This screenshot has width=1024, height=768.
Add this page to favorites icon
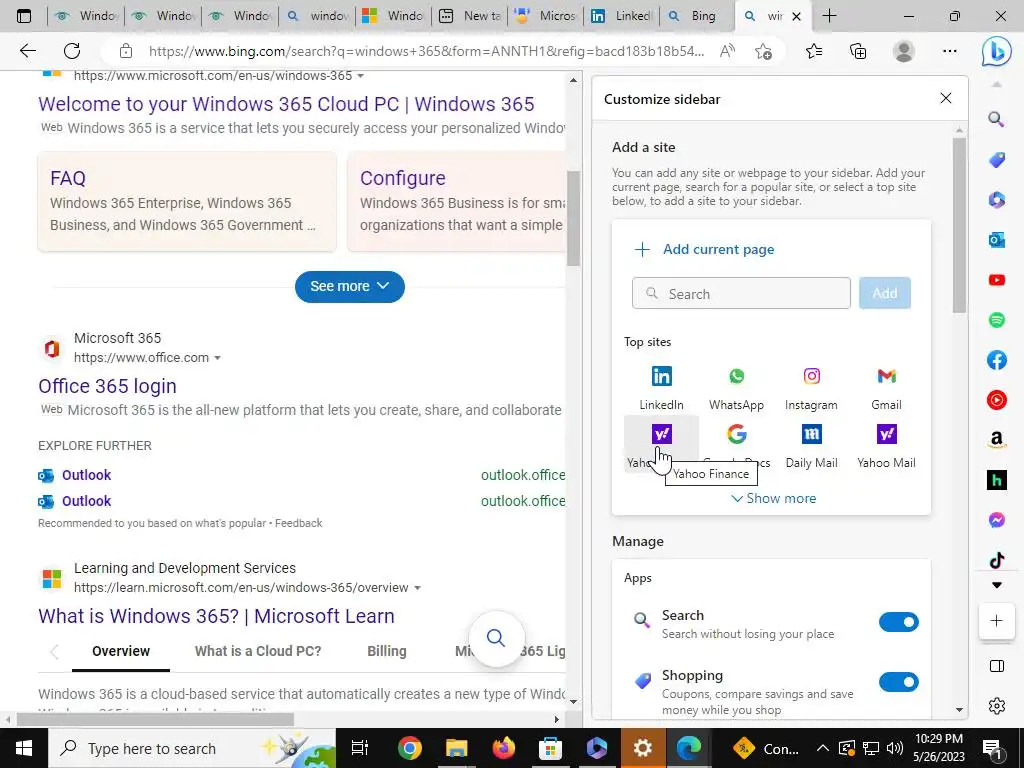[x=763, y=51]
